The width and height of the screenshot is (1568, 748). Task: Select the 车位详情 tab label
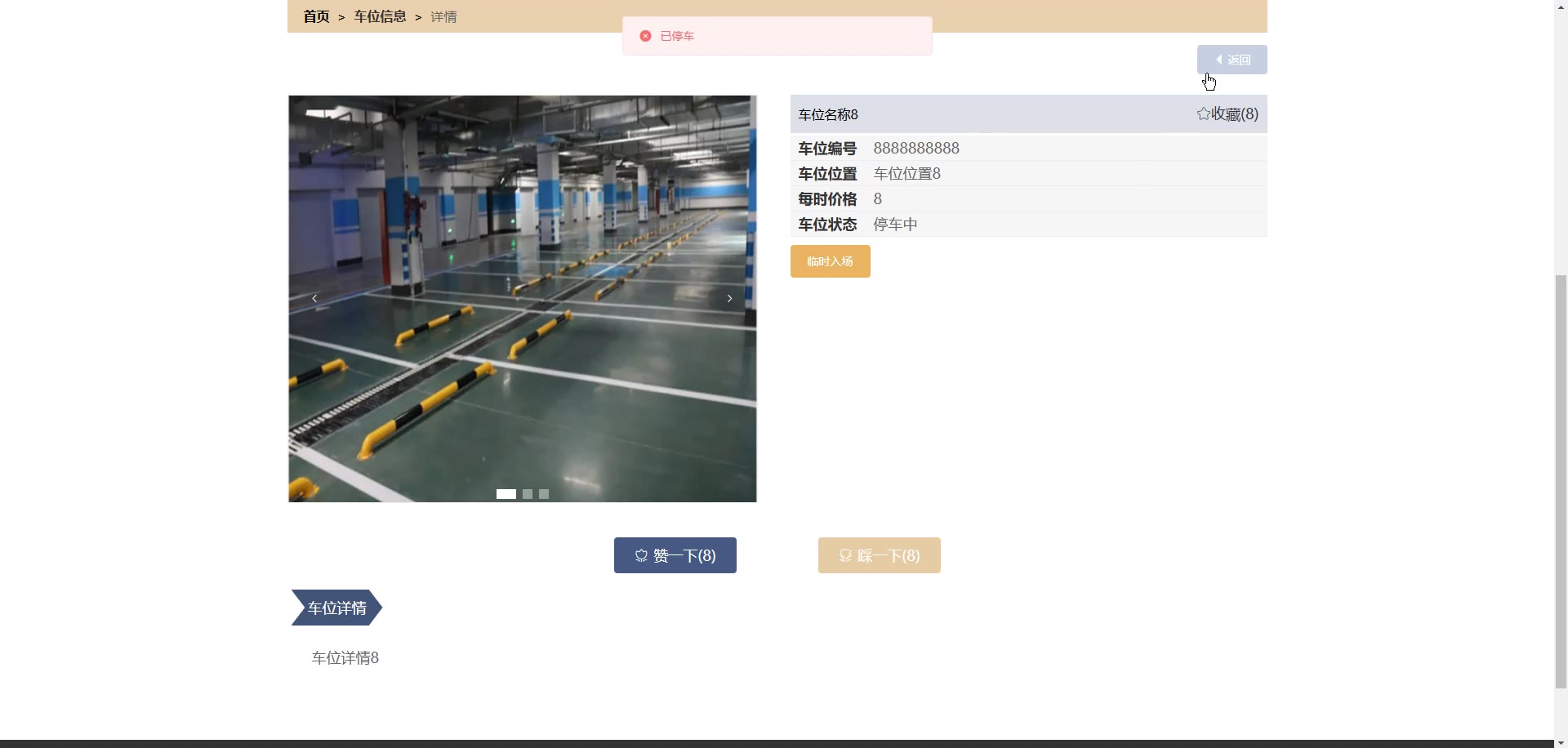click(336, 608)
